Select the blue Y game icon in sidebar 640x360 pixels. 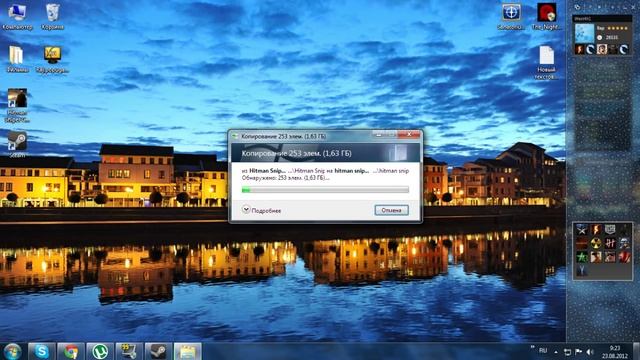pyautogui.click(x=582, y=270)
